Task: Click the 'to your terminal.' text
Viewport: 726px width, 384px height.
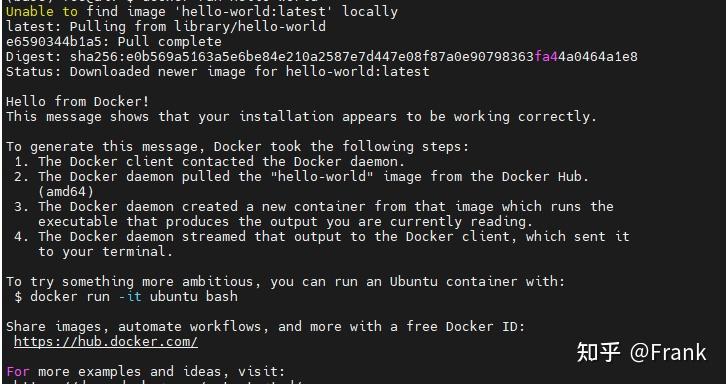Action: coord(106,252)
